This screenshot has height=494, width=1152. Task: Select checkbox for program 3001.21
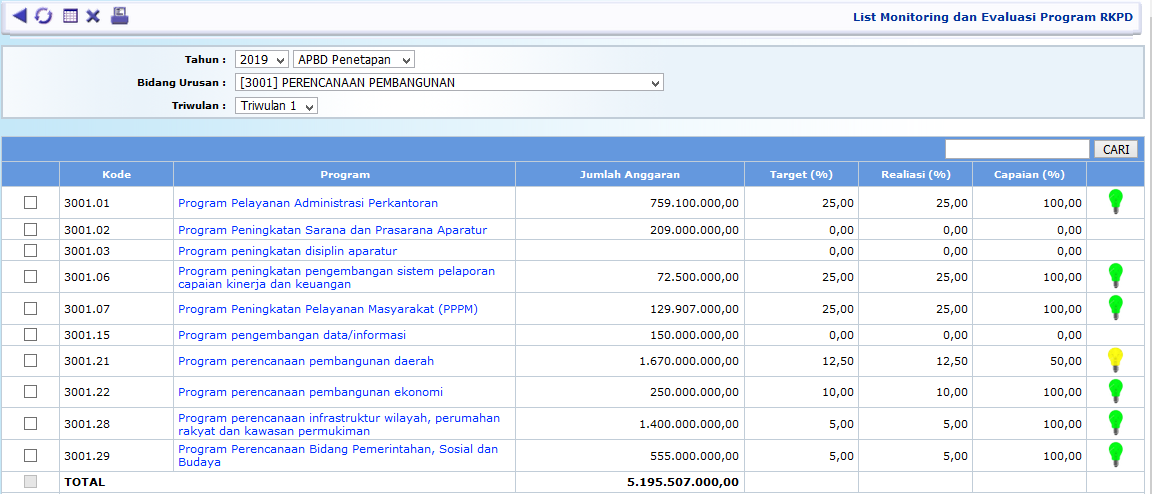[30, 361]
